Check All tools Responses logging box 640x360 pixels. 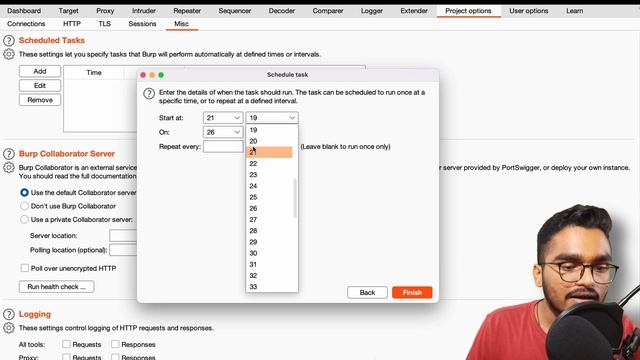tap(116, 344)
